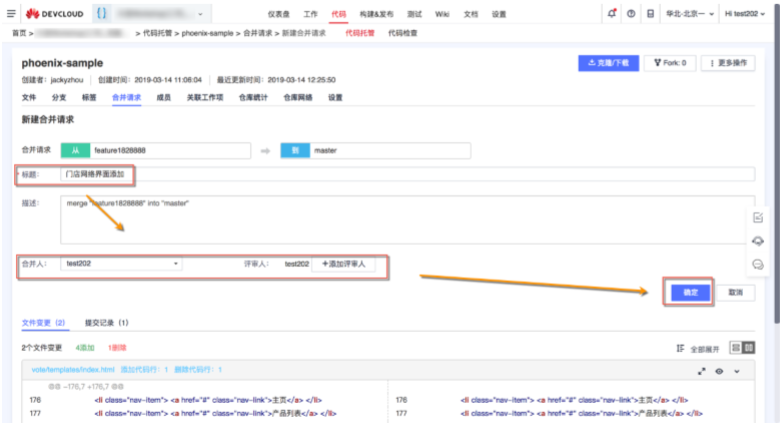This screenshot has width=782, height=429.
Task: Click the expand-all tree icon next to 全部展开
Action: coord(680,348)
